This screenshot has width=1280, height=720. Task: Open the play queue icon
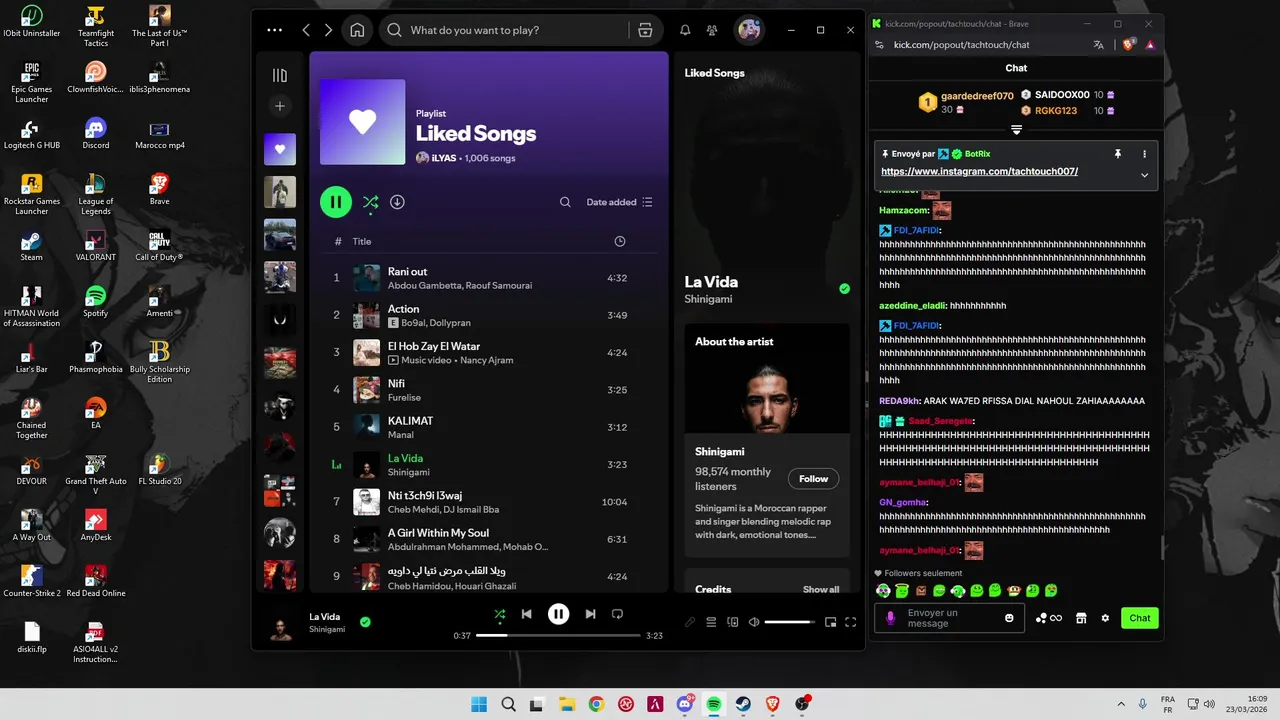711,622
